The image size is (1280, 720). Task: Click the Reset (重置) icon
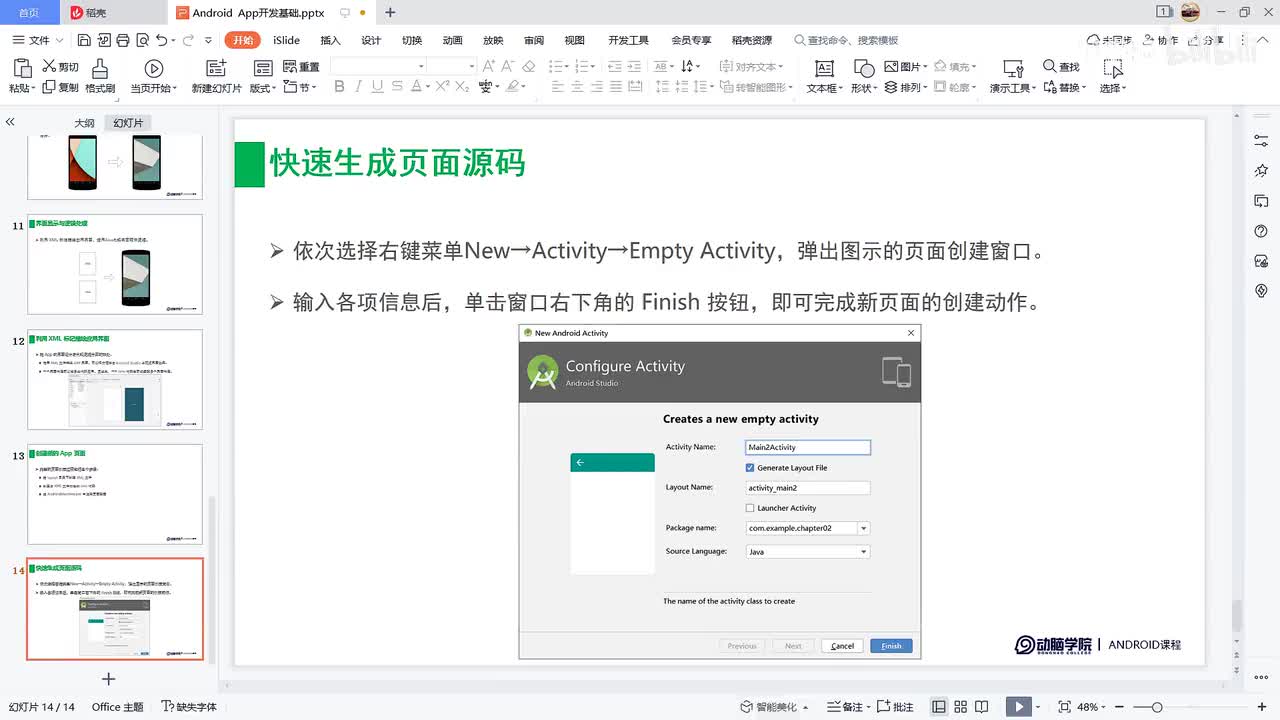[x=291, y=66]
